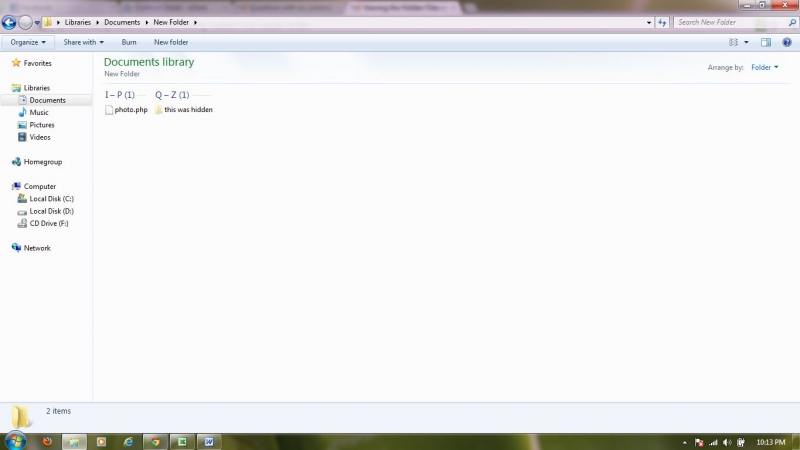Click the Windows Start button
The width and height of the screenshot is (800, 450).
16,440
